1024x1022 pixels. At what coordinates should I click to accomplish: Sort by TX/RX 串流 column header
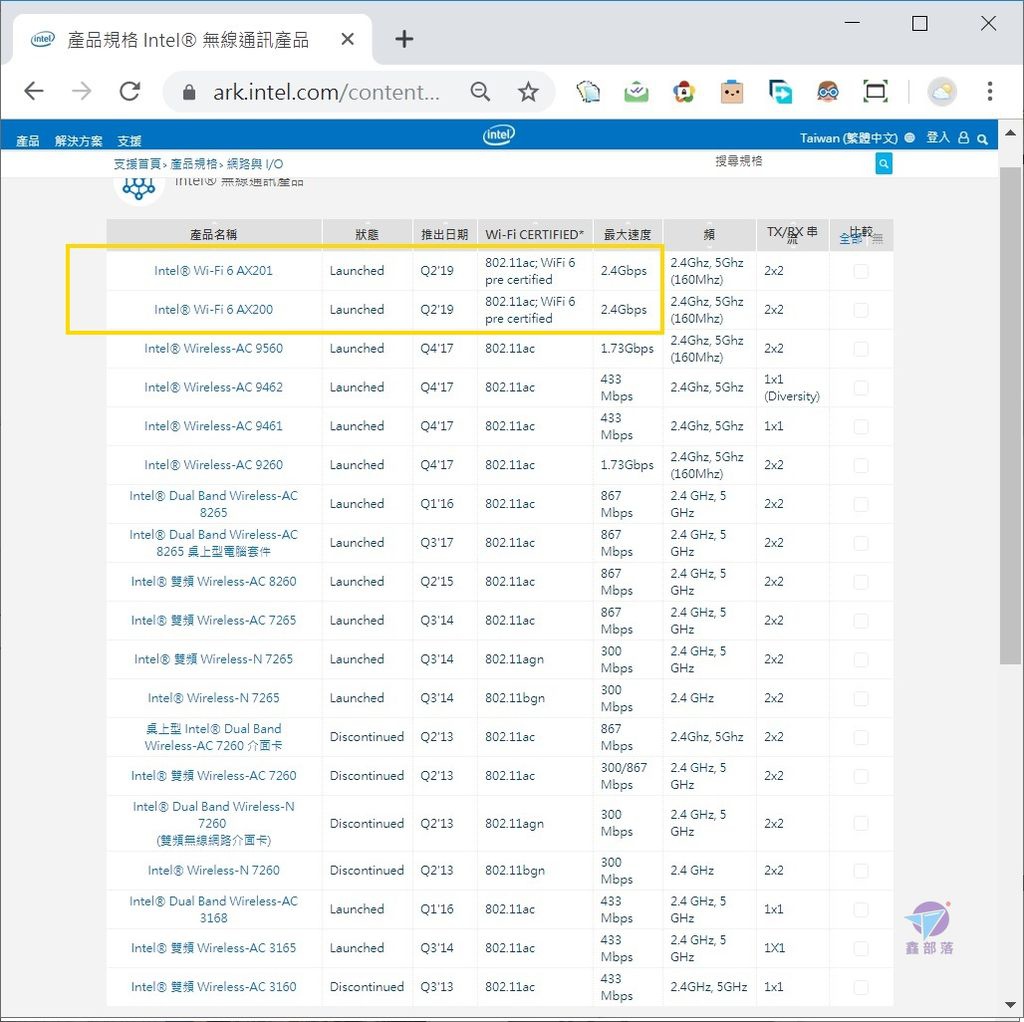792,234
